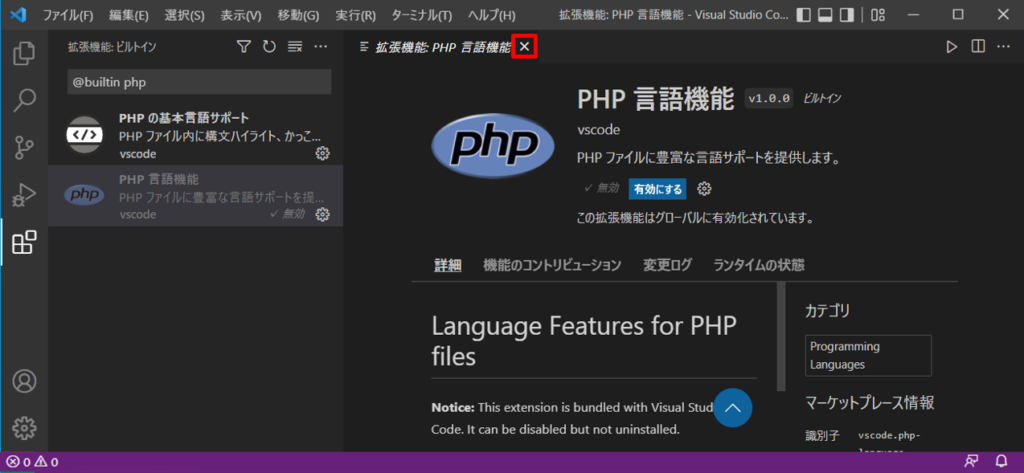Open Customize Layout icon in title bar

click(x=878, y=14)
